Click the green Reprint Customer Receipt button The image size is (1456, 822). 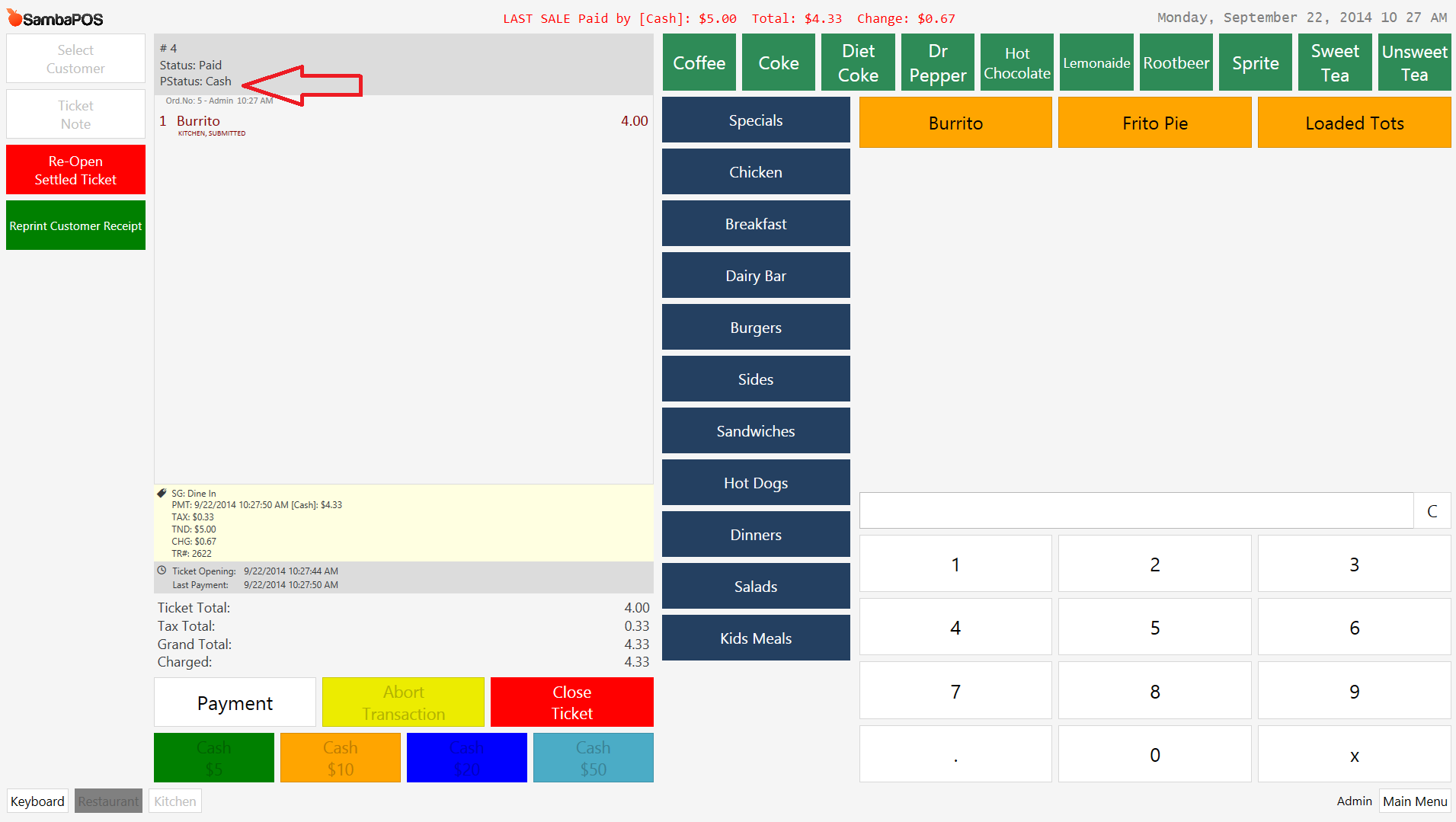coord(75,225)
